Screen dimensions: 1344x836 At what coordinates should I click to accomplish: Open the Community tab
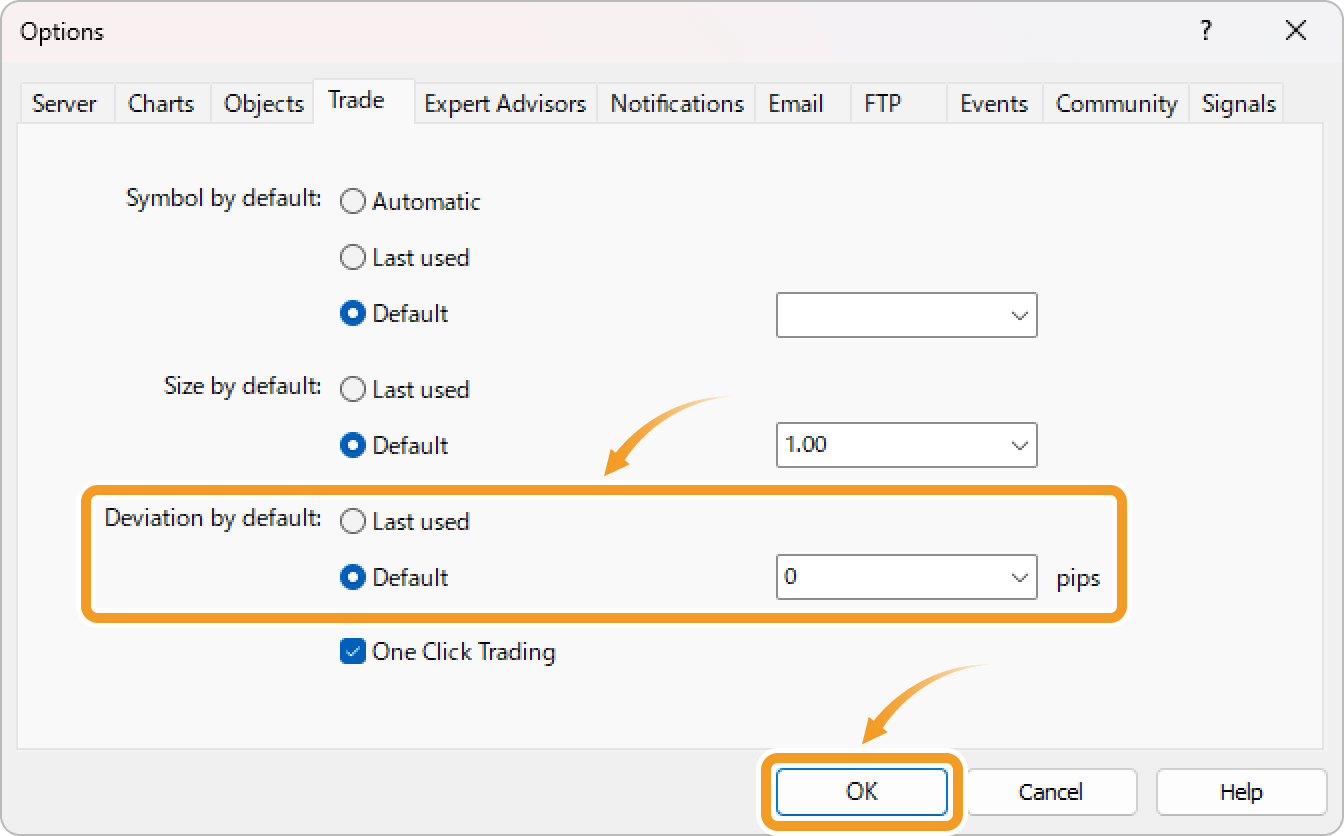pyautogui.click(x=1116, y=104)
